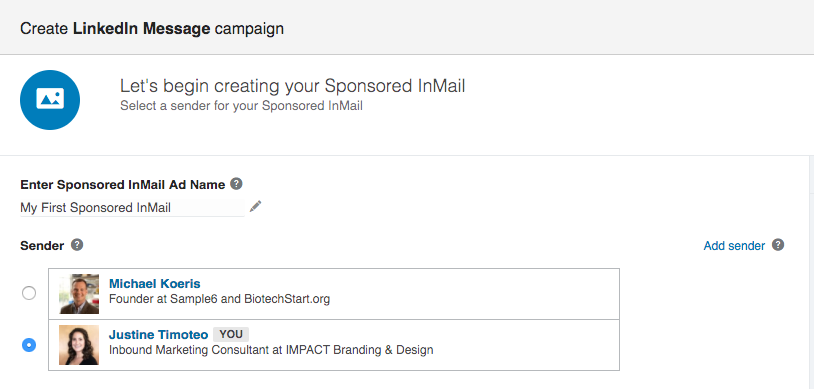
Task: Click Inbound Marketing Consultant description text
Action: pos(271,350)
